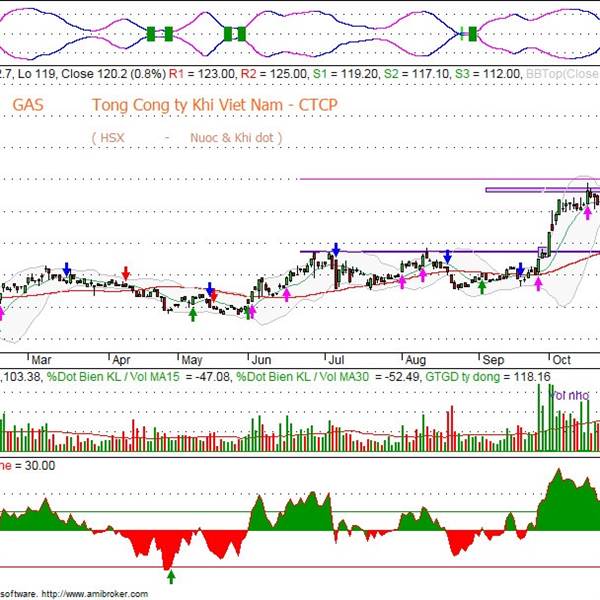Click the small purple breakout box on resistance line
The image size is (600, 600).
[543, 252]
